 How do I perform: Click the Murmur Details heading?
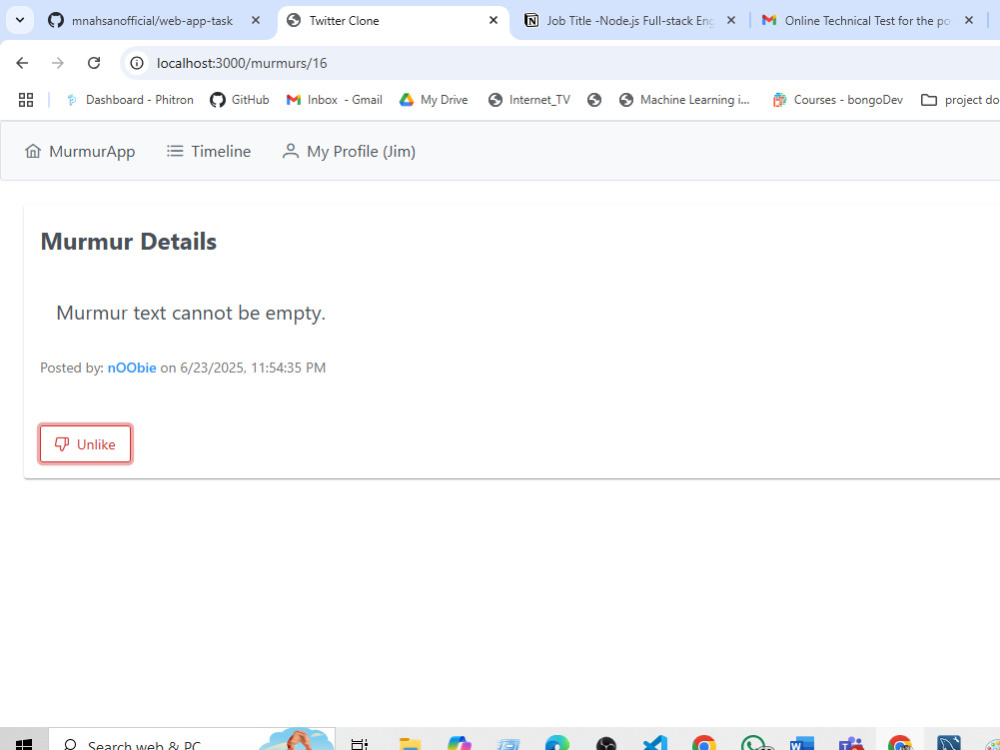(128, 242)
